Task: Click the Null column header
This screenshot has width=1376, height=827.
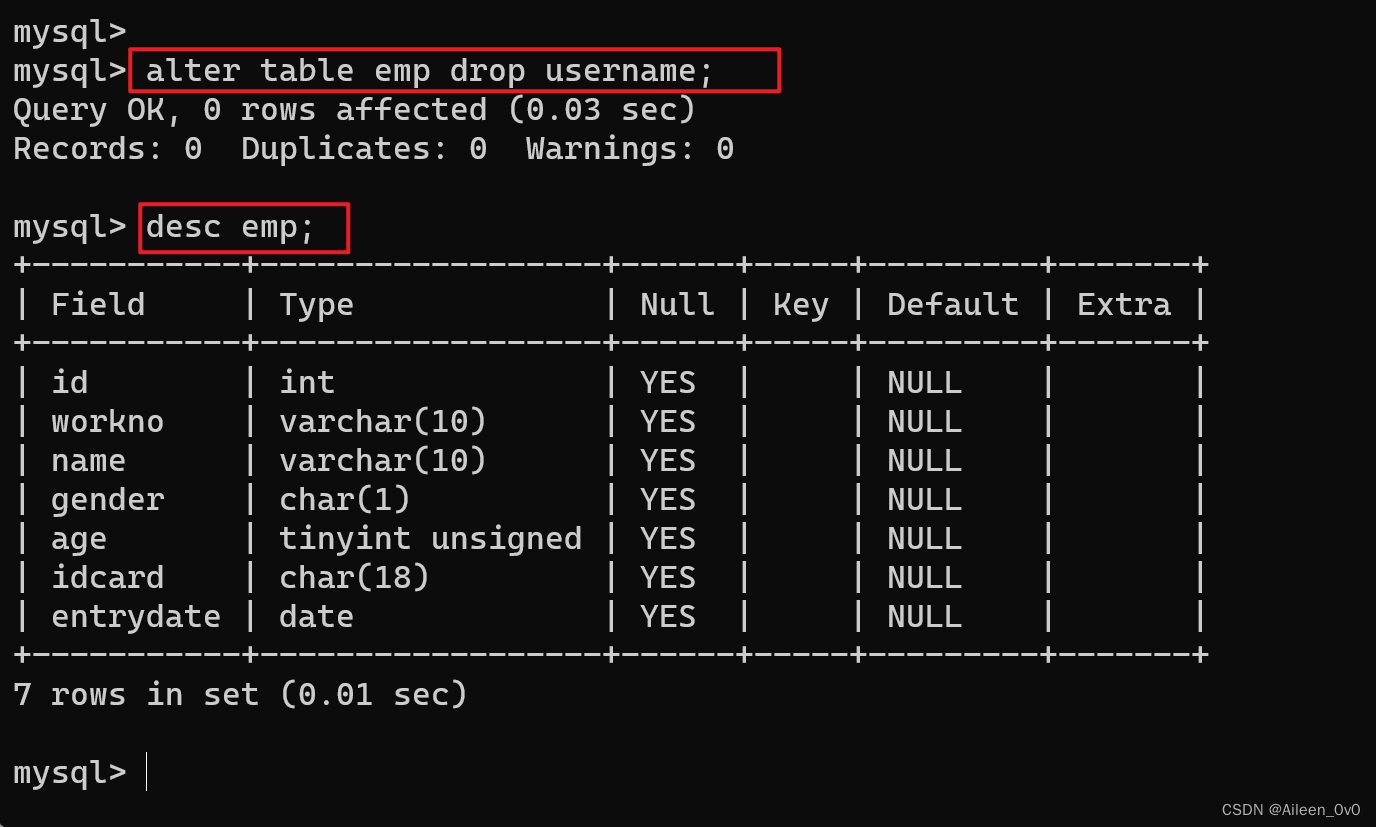Action: (x=677, y=304)
